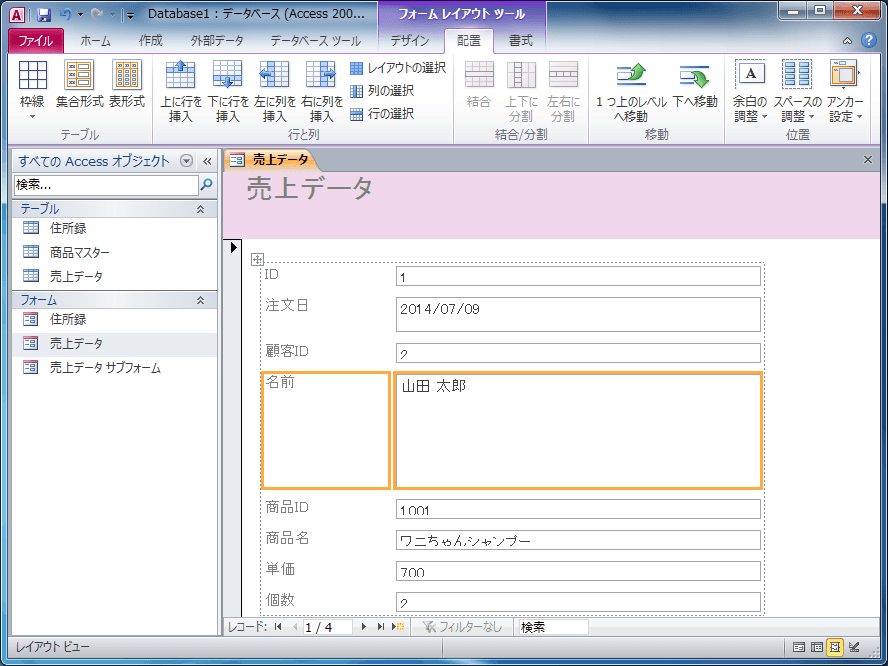Apply the 集合形式 stacked layout
This screenshot has height=666, width=888.
(79, 84)
